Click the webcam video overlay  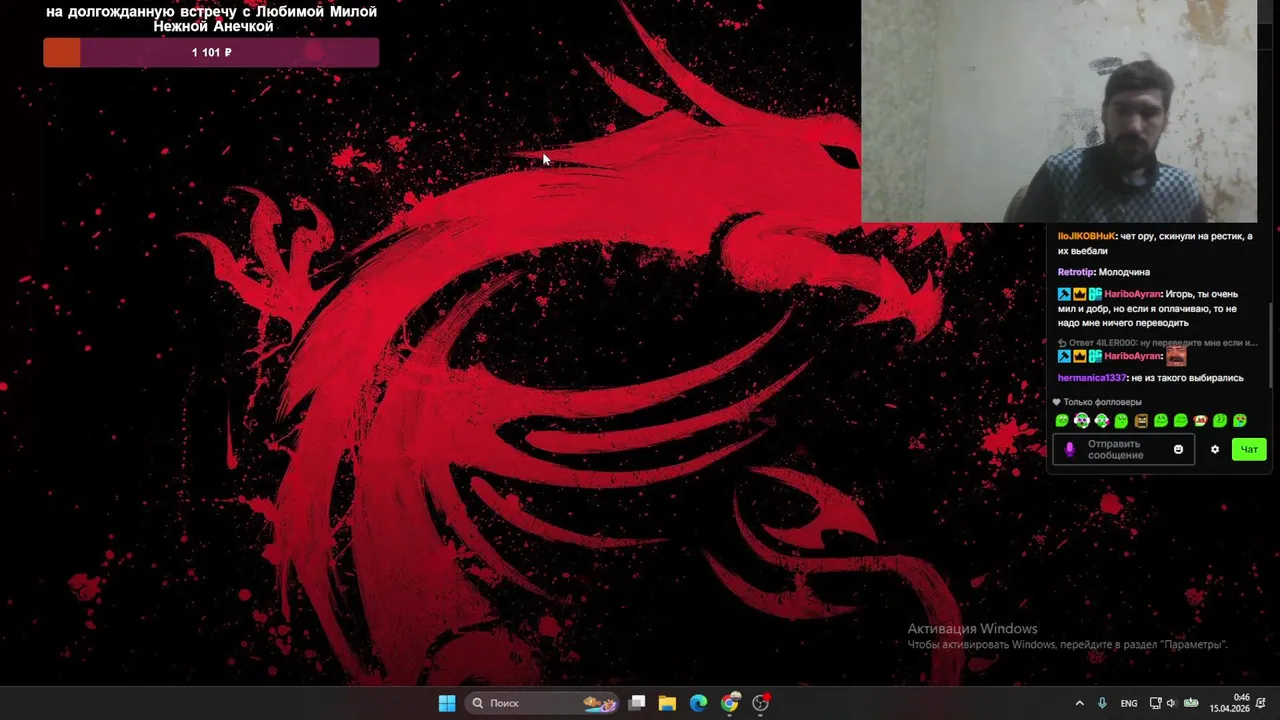tap(1059, 110)
